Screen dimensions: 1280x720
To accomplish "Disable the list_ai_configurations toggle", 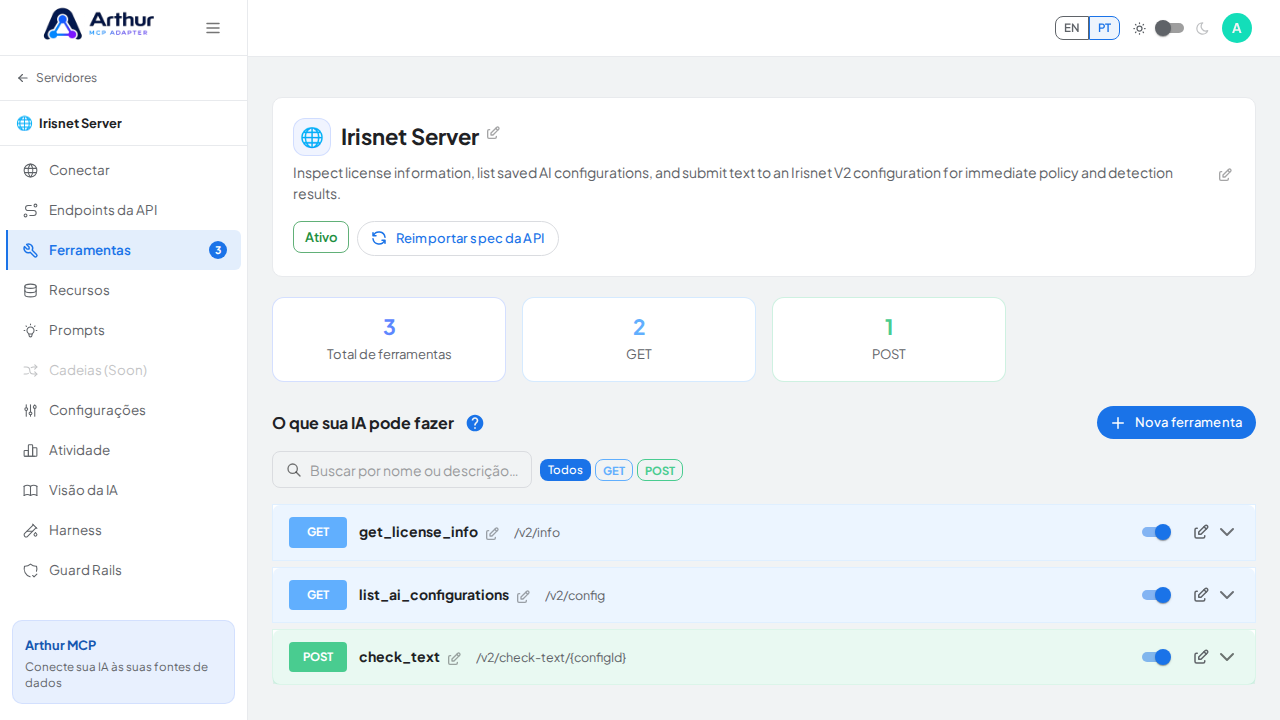I will (1157, 595).
